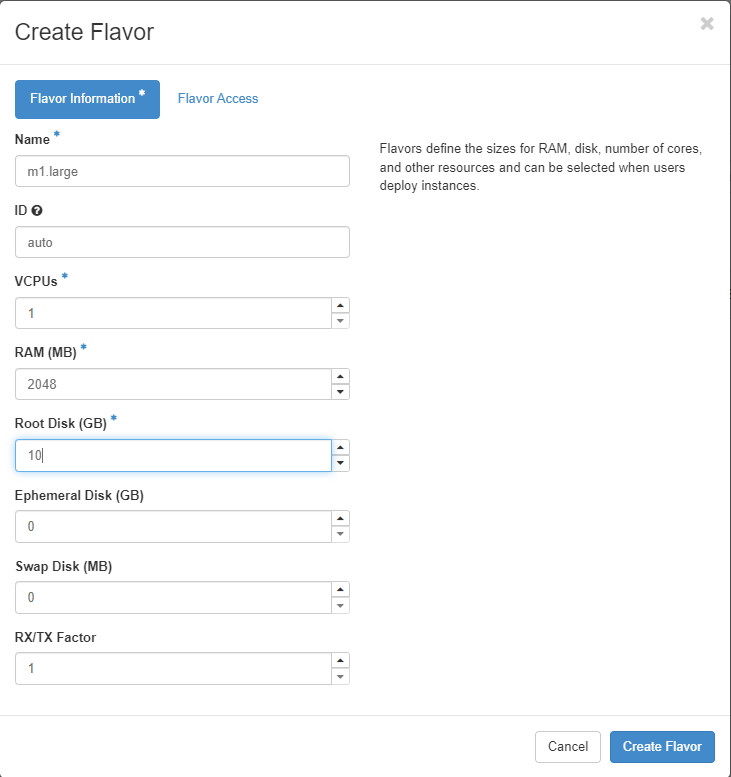Switch to the Flavor Access tab
Viewport: 731px width, 777px height.
tap(218, 99)
